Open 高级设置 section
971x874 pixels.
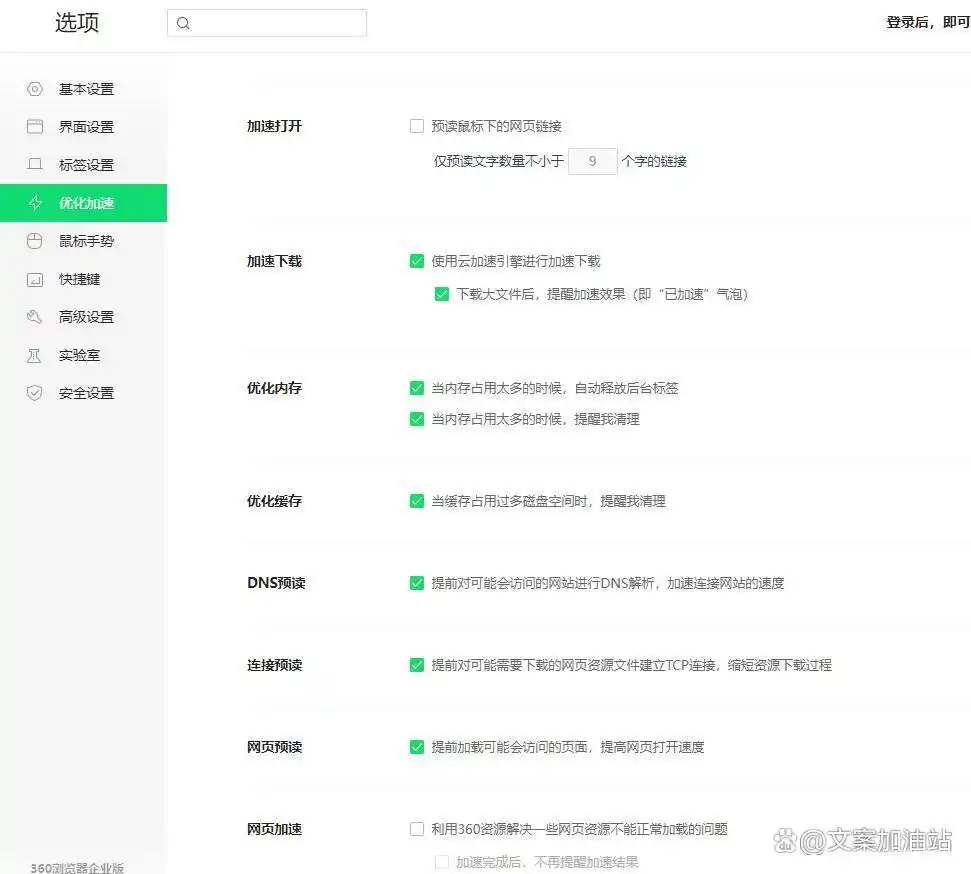pos(84,317)
